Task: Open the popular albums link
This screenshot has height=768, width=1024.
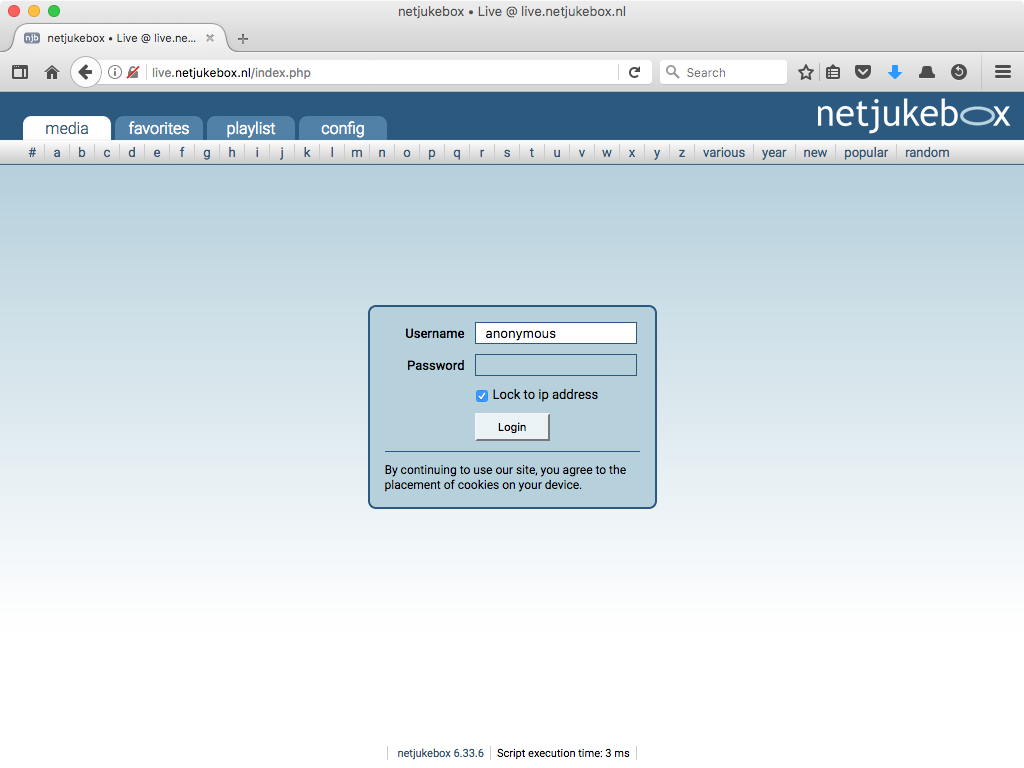Action: click(x=866, y=153)
